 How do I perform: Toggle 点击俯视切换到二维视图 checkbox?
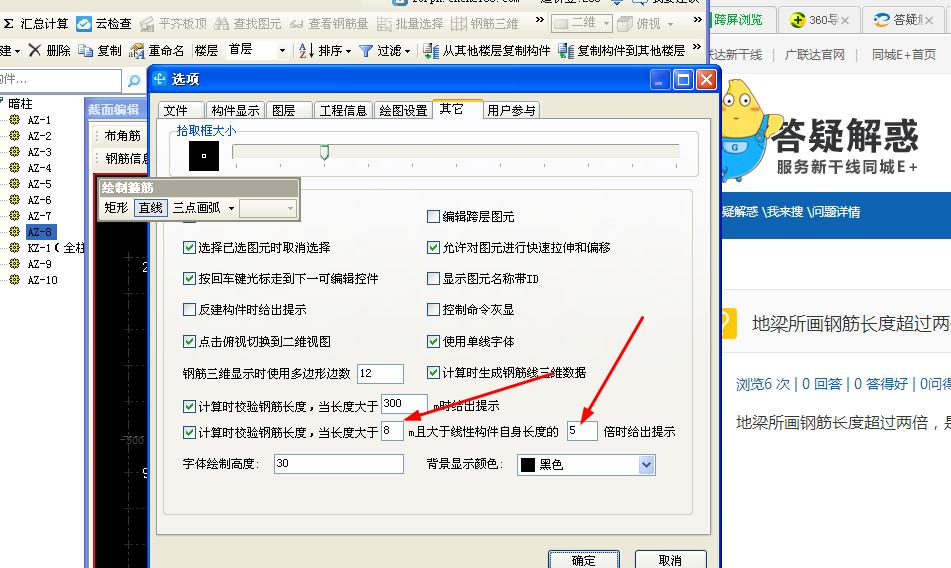tap(189, 341)
